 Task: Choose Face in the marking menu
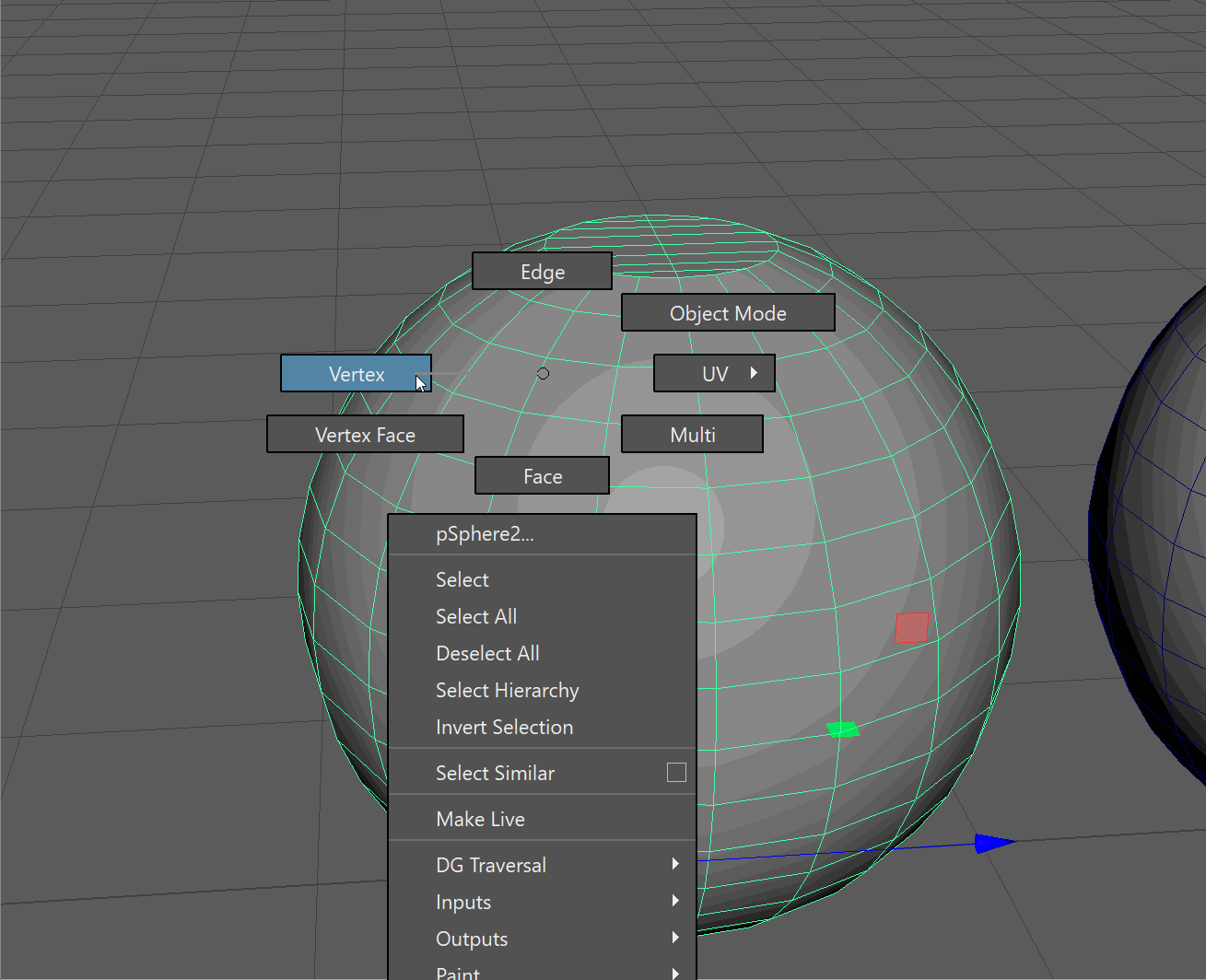coord(542,476)
